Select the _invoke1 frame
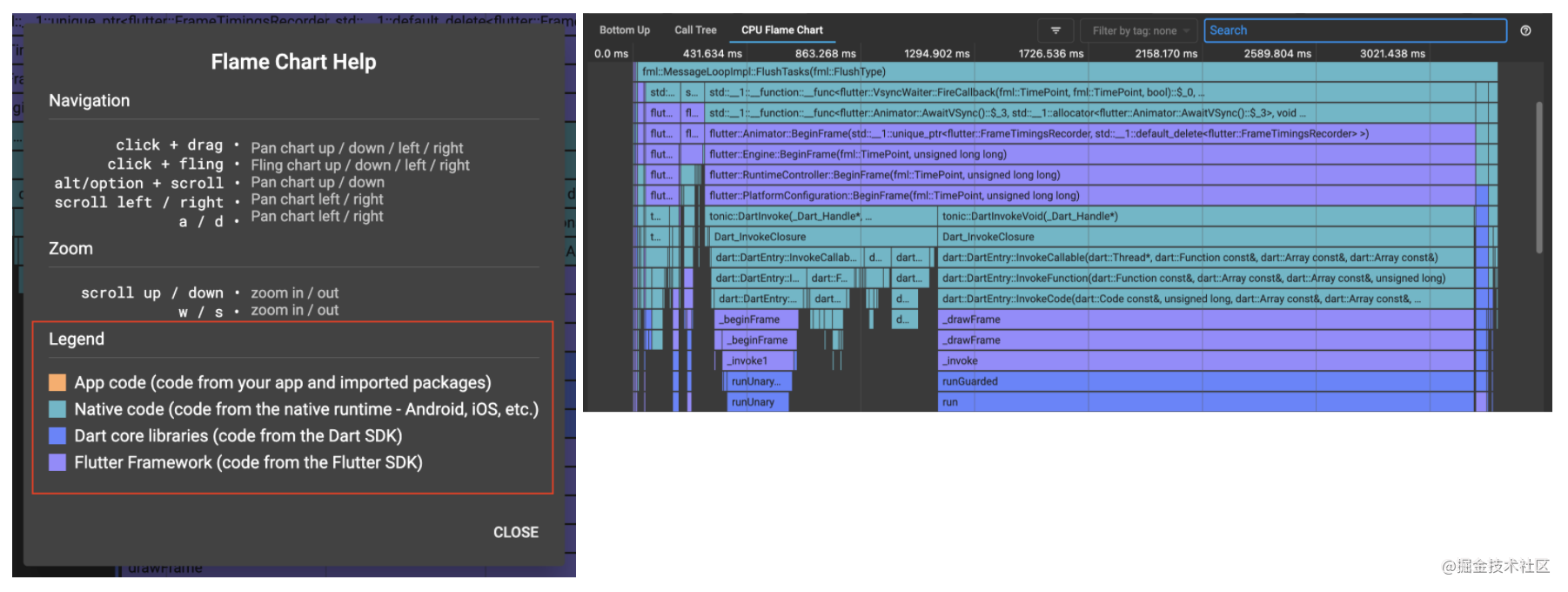Image resolution: width=1568 pixels, height=592 pixels. (x=760, y=360)
